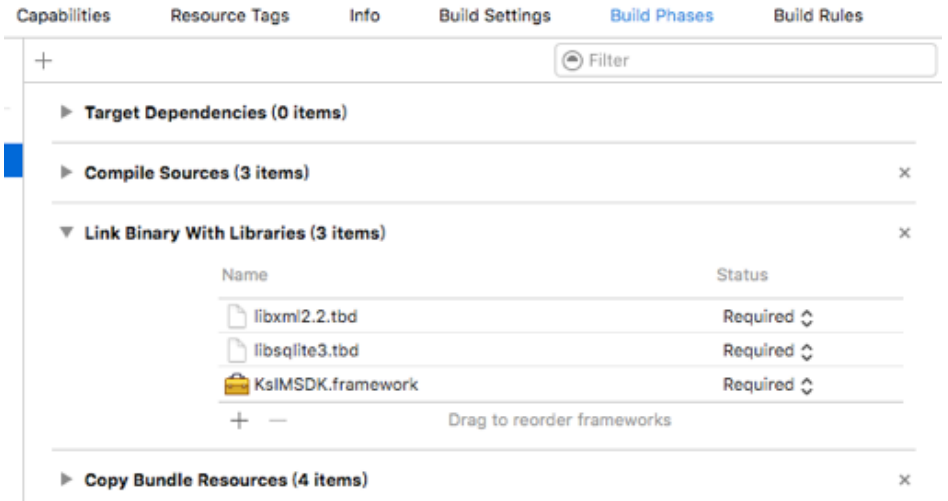Delete the Link Binary With Libraries phase
The image size is (948, 501).
click(x=905, y=234)
